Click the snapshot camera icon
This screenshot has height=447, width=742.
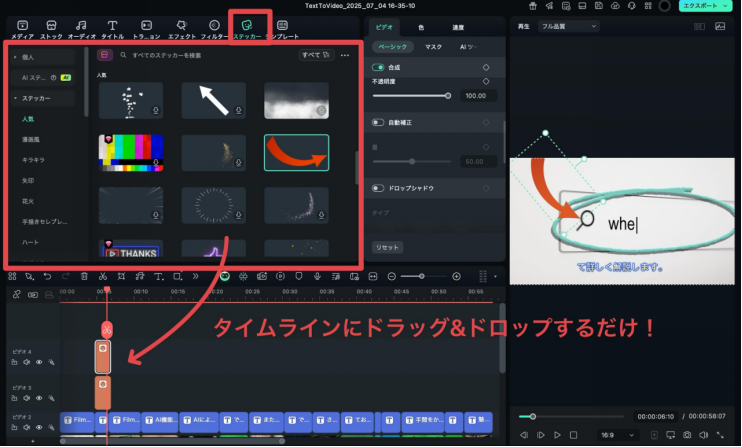click(x=687, y=435)
